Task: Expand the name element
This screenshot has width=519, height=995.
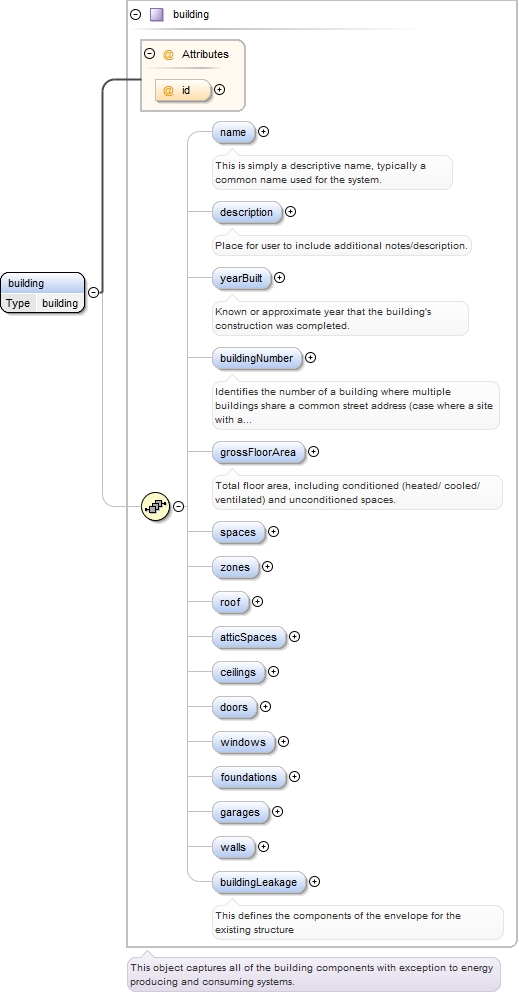Action: 263,132
